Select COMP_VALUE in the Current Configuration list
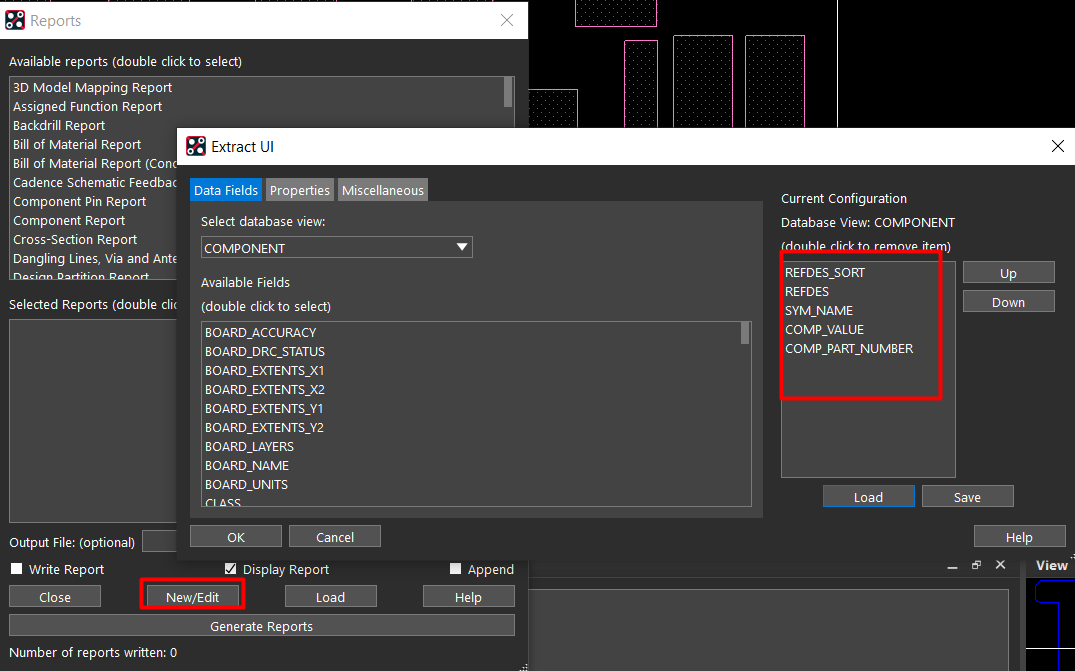 [x=824, y=329]
